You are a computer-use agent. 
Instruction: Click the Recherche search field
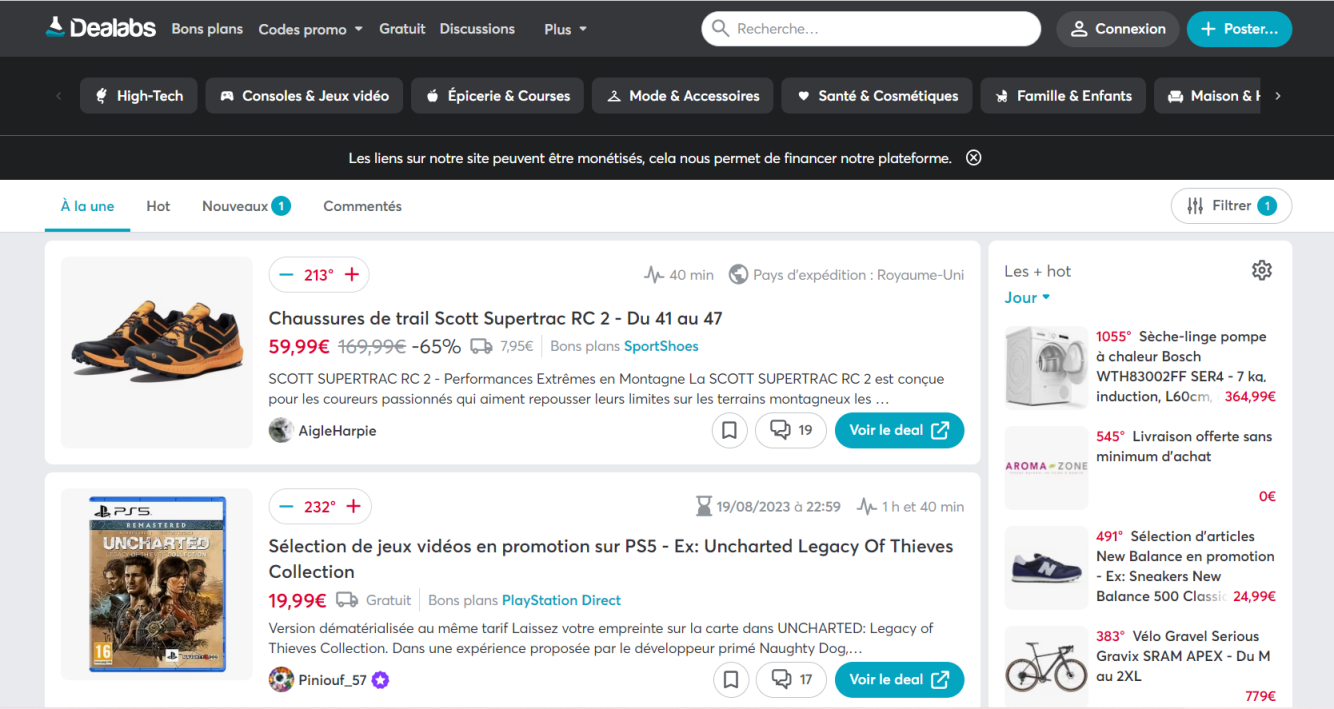tap(880, 29)
